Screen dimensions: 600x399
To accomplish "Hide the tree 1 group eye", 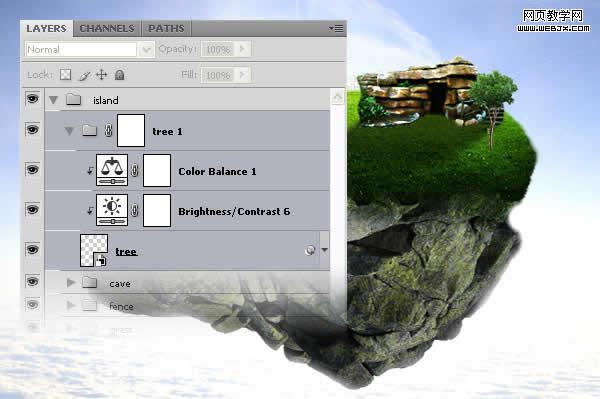I will click(x=33, y=129).
